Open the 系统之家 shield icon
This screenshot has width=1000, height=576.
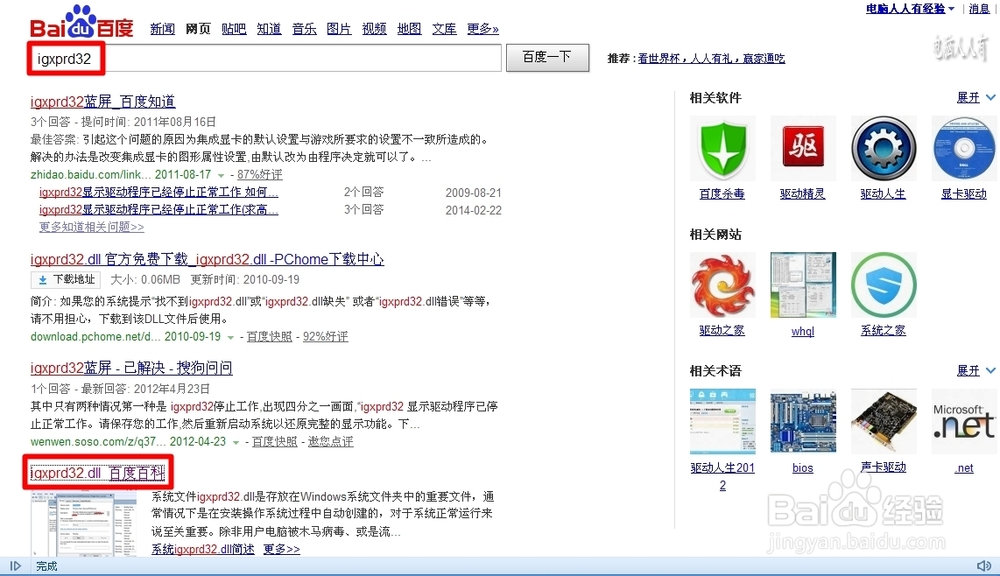point(883,285)
